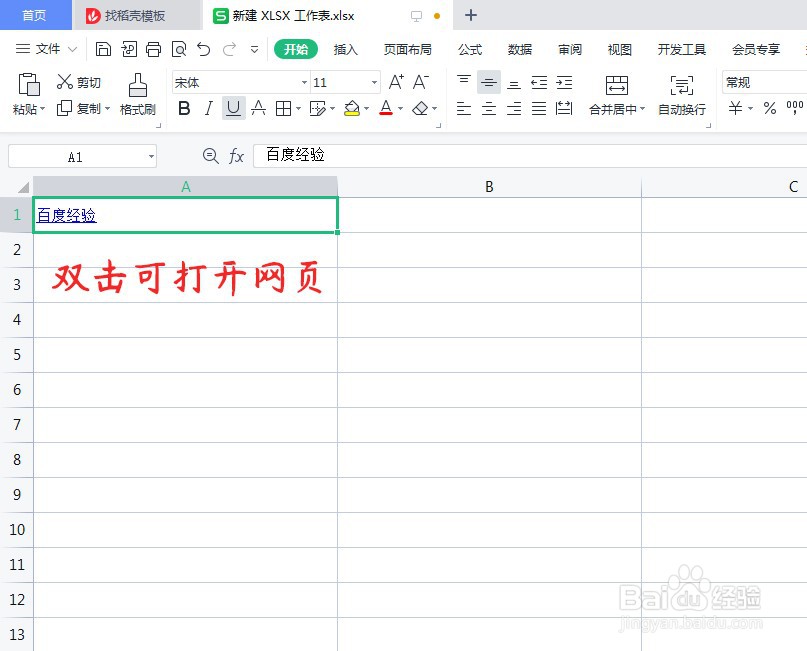Open the font name (宋体) dropdown
The width and height of the screenshot is (807, 651).
[304, 82]
